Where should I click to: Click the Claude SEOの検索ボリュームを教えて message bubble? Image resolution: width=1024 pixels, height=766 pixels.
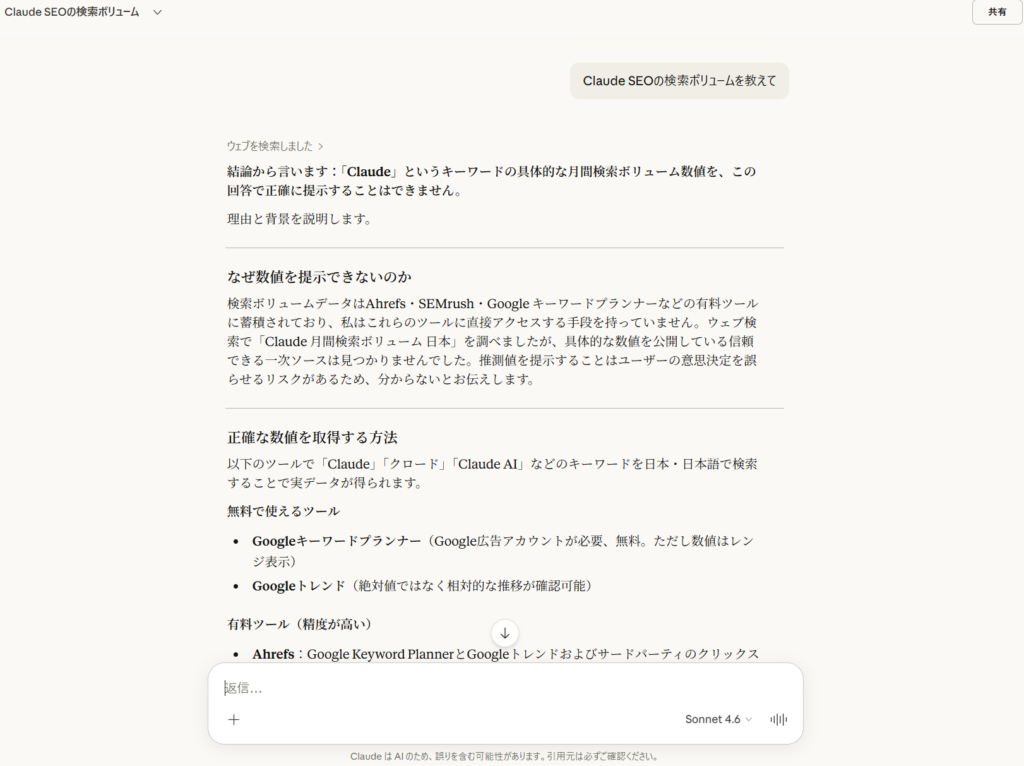(x=679, y=80)
